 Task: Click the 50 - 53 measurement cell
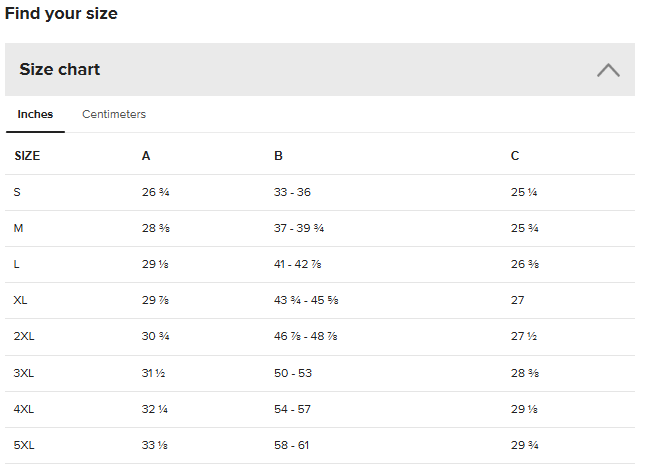(x=292, y=373)
